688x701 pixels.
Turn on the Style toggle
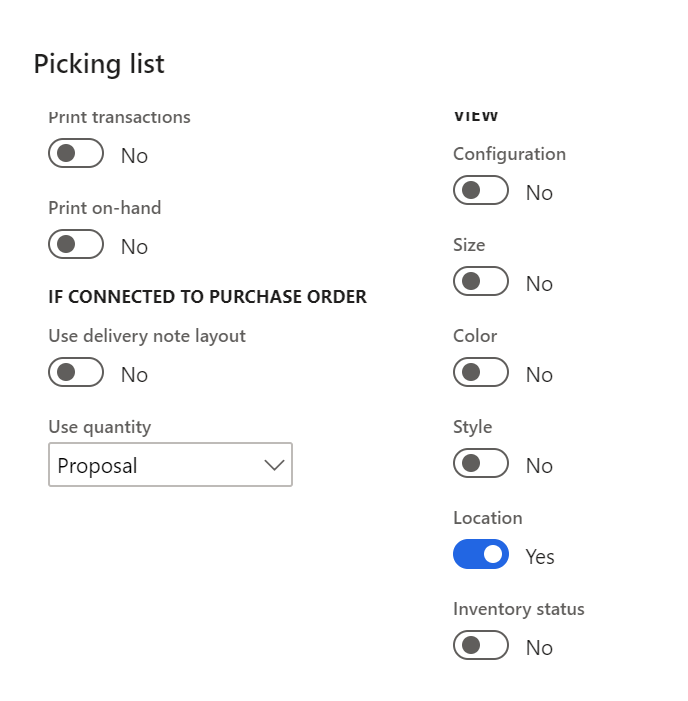click(481, 464)
